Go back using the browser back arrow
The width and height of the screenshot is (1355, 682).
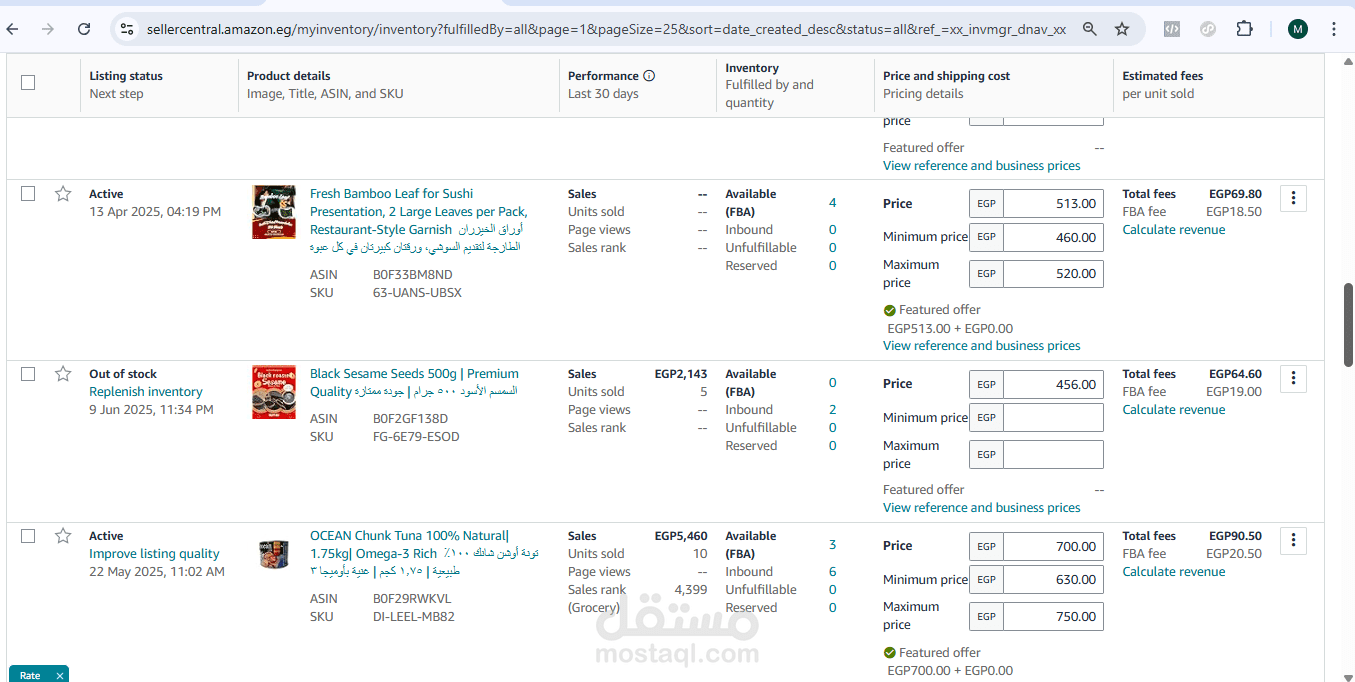pyautogui.click(x=13, y=29)
